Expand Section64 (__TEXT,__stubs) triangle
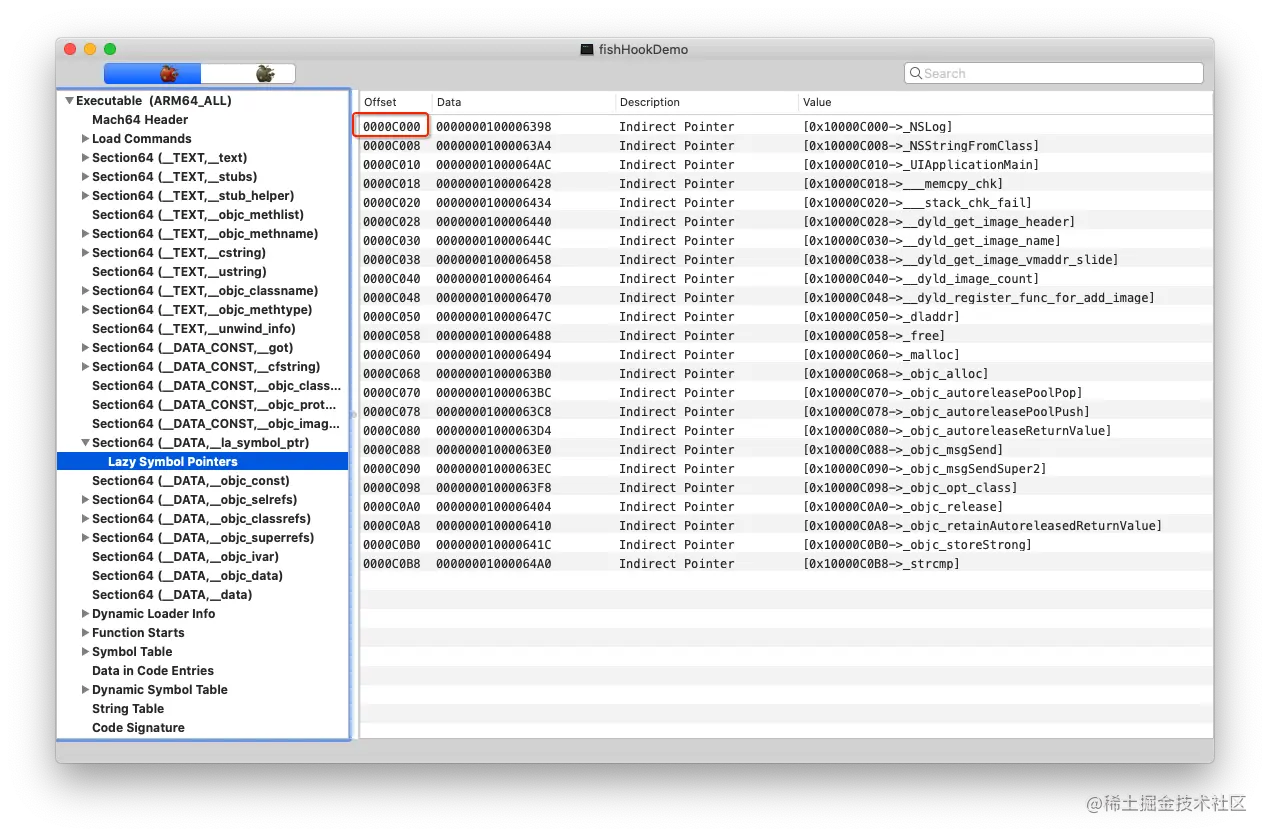Image resolution: width=1270 pixels, height=837 pixels. 85,177
